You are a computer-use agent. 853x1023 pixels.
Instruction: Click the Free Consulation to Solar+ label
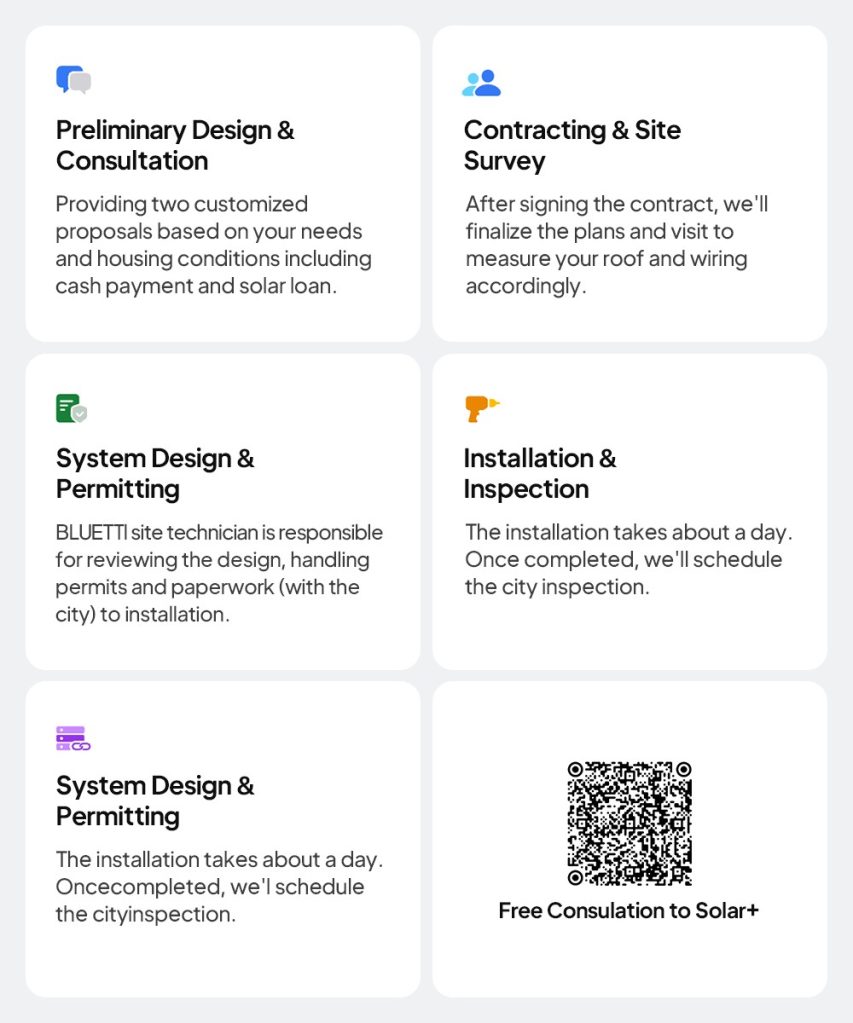pyautogui.click(x=628, y=911)
